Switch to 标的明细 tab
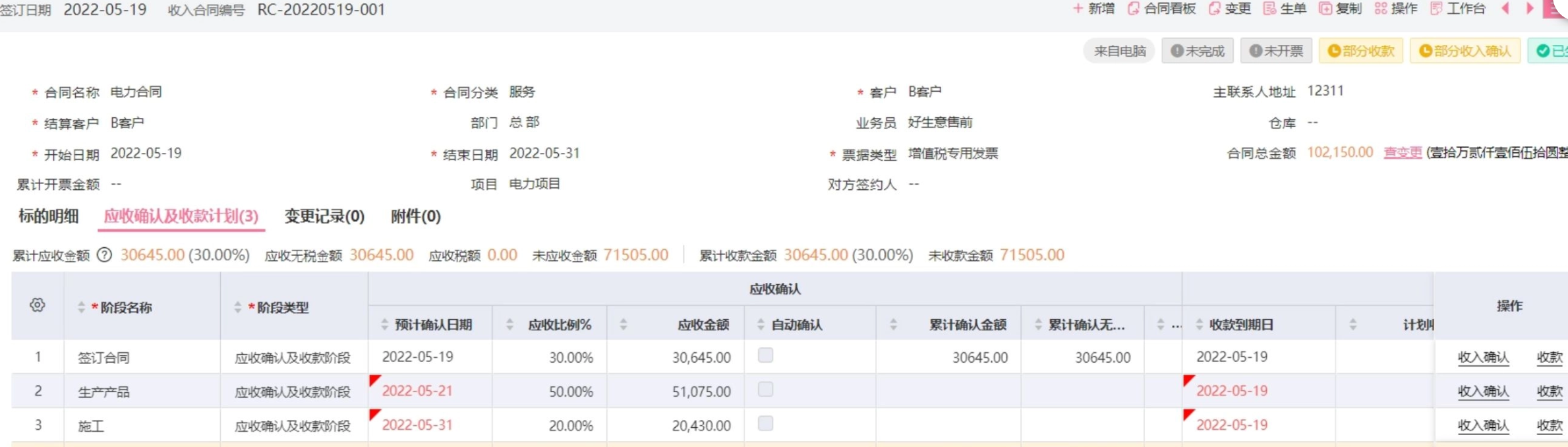Image resolution: width=1568 pixels, height=447 pixels. pos(49,216)
